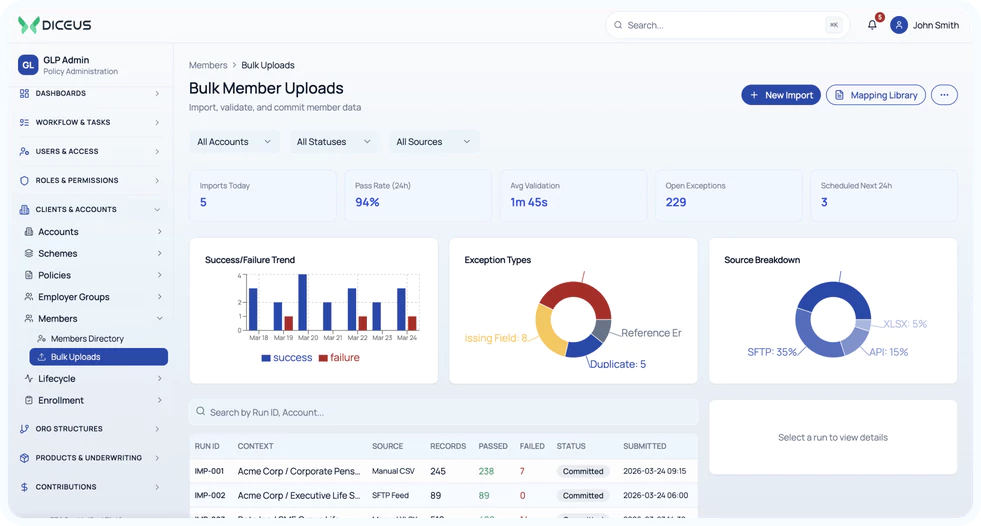
Task: Open Members Directory menu item
Action: tap(99, 338)
